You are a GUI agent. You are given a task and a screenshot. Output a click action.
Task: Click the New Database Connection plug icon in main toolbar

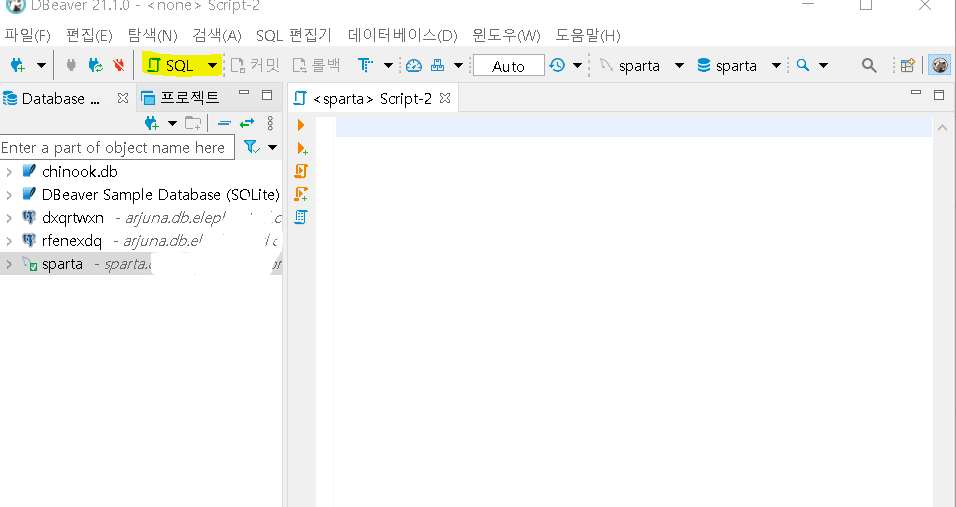point(18,65)
